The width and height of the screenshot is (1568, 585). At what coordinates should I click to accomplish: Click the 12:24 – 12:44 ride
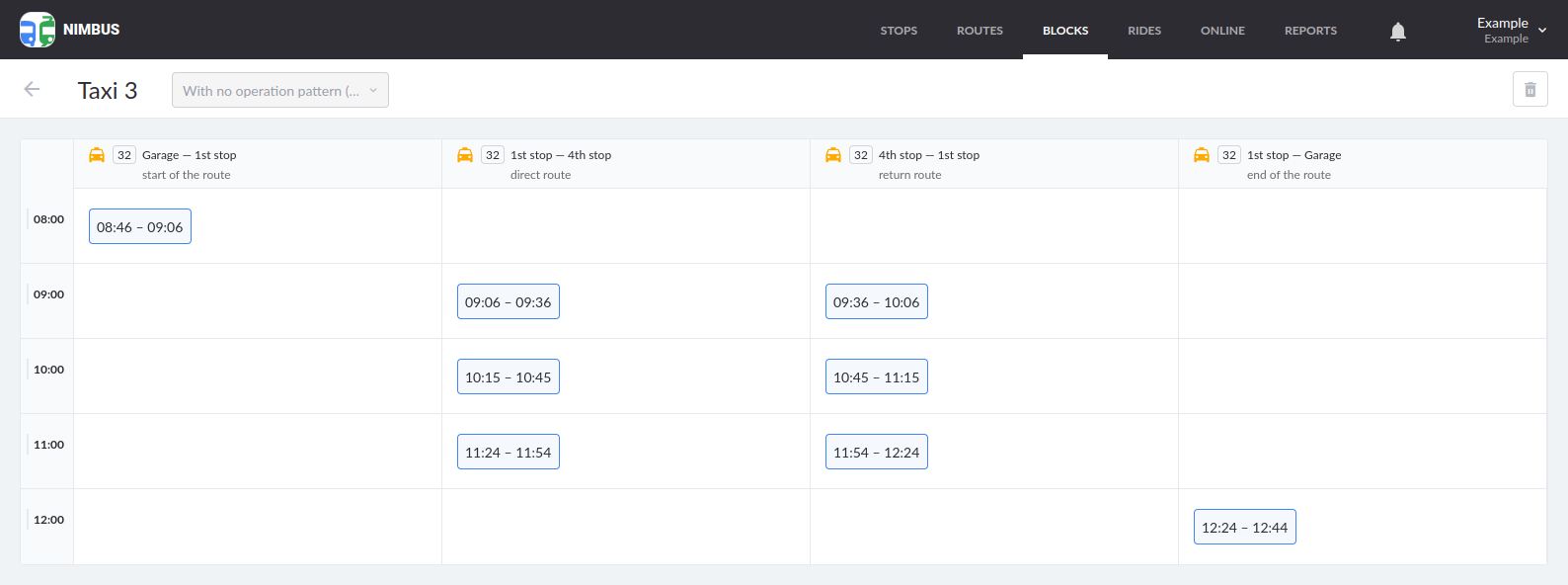pyautogui.click(x=1245, y=528)
